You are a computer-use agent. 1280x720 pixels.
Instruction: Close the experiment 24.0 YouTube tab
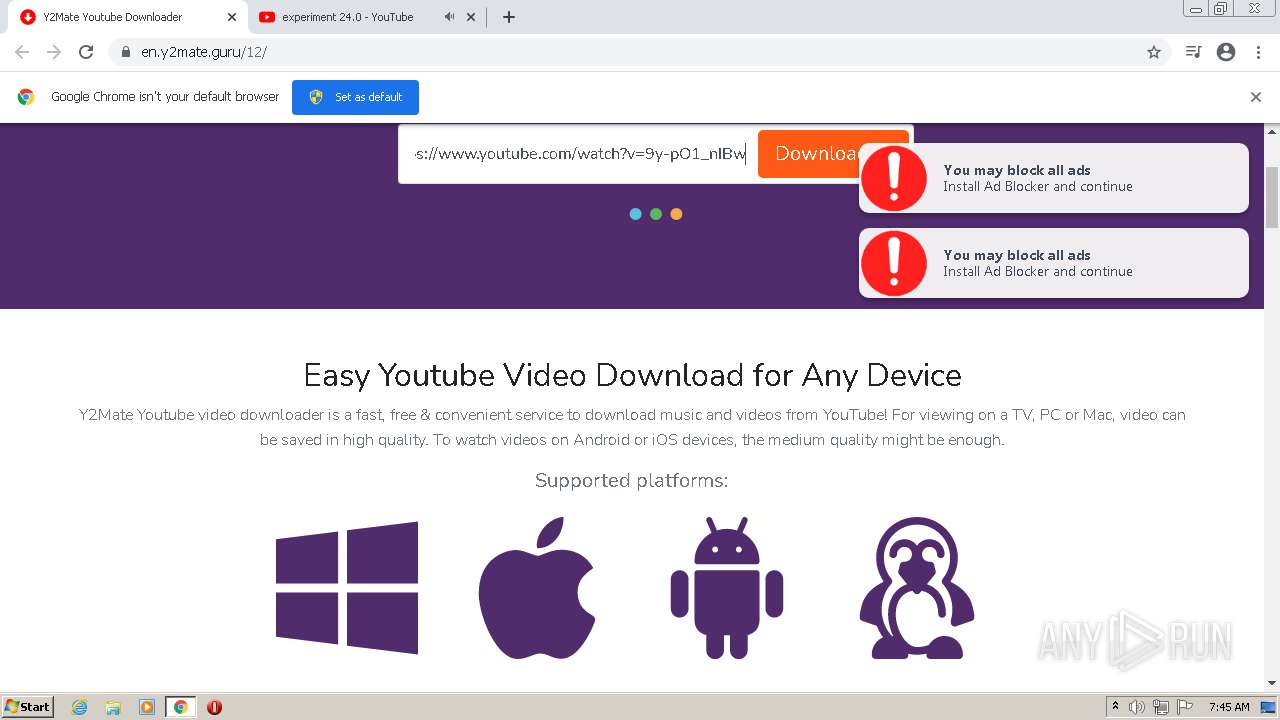471,17
